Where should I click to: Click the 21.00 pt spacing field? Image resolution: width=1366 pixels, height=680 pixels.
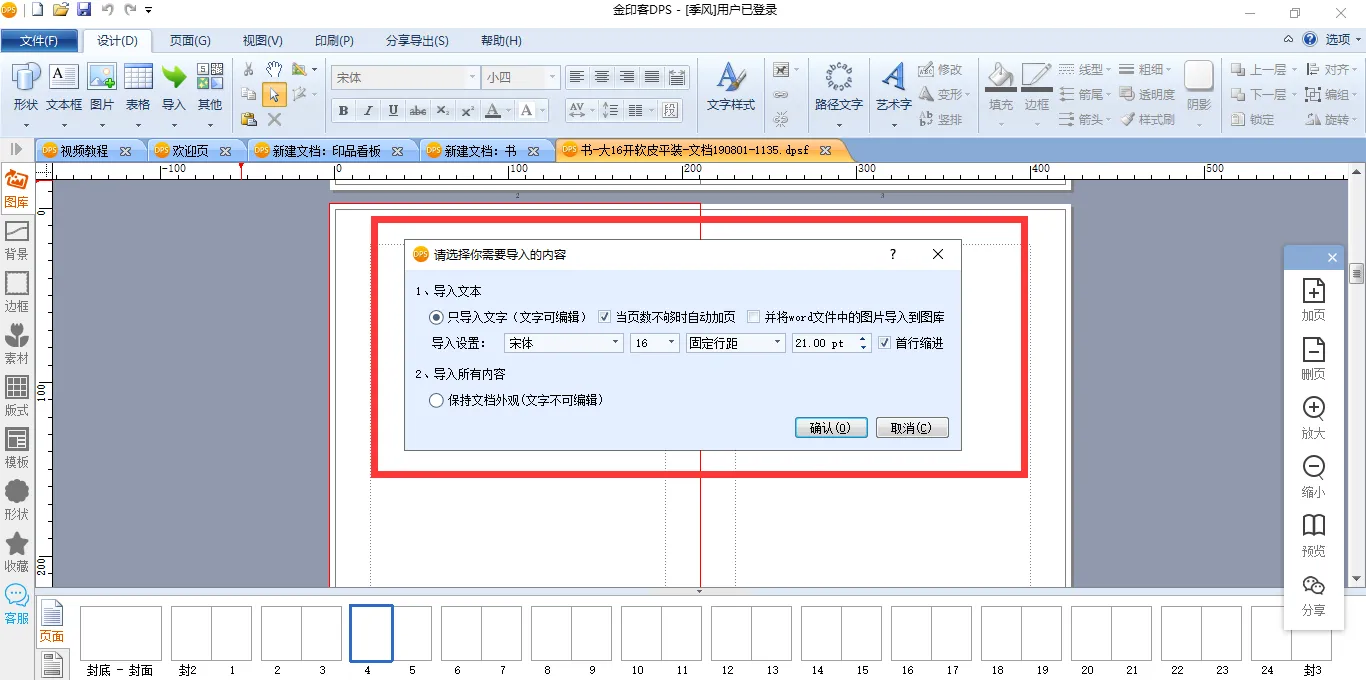[823, 343]
